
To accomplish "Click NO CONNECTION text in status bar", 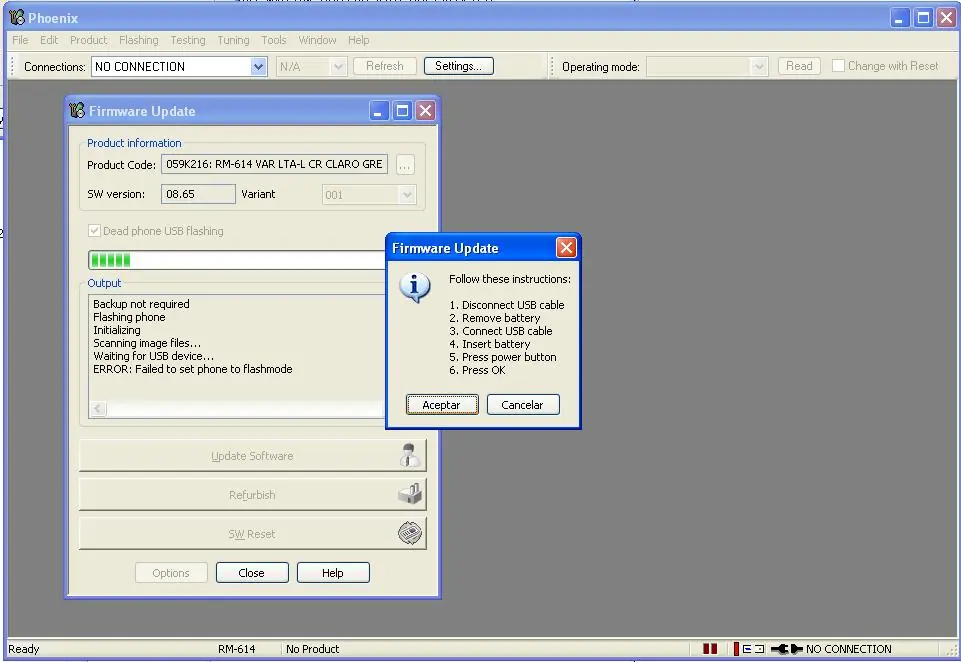I will coord(849,649).
